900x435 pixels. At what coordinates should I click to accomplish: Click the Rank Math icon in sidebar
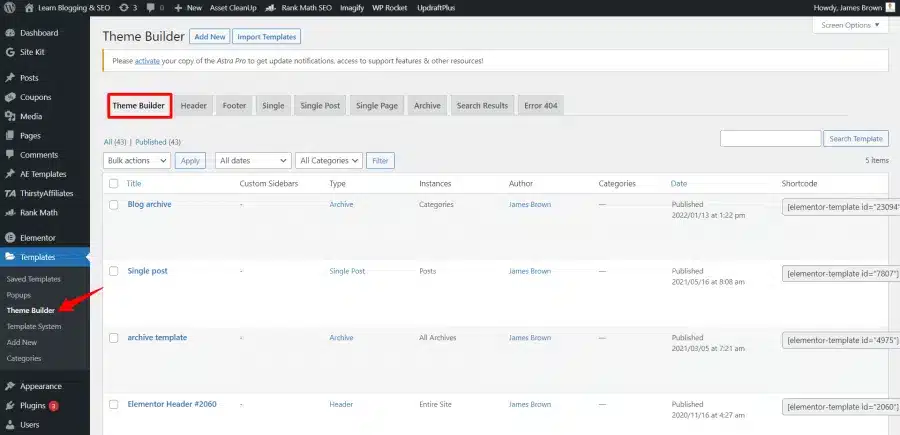tap(10, 212)
